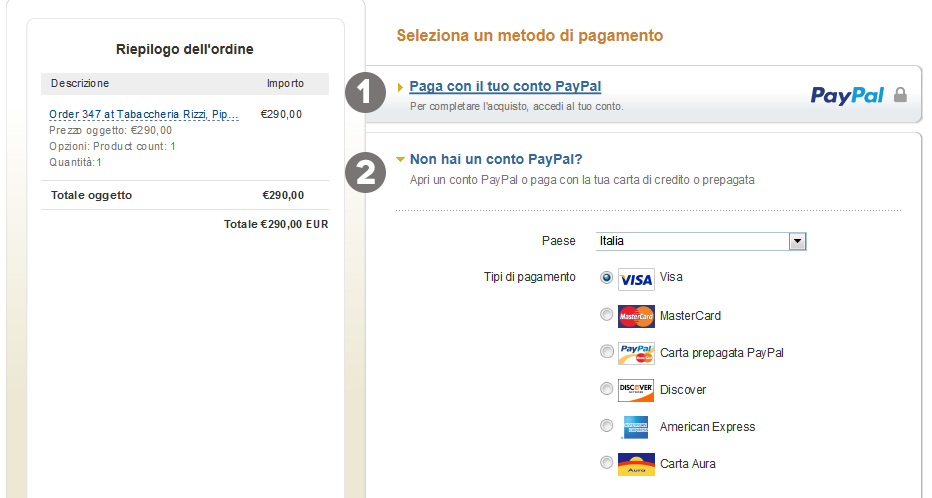Collapse the 'Non hai un conto PayPal?' section
The image size is (932, 498).
click(401, 159)
